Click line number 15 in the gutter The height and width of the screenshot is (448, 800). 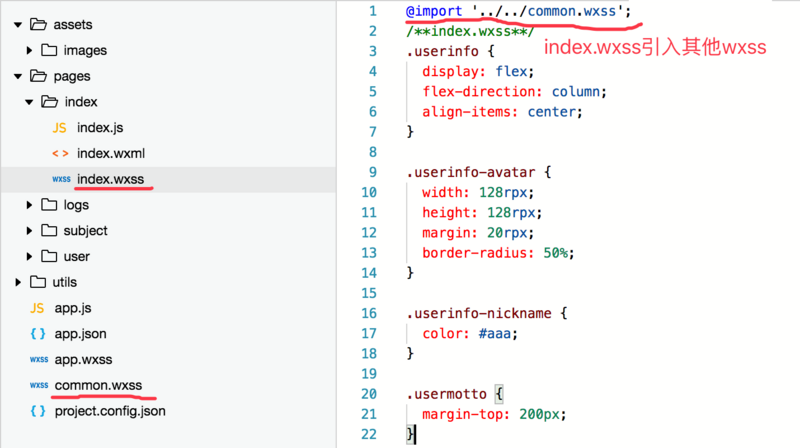tap(369, 293)
